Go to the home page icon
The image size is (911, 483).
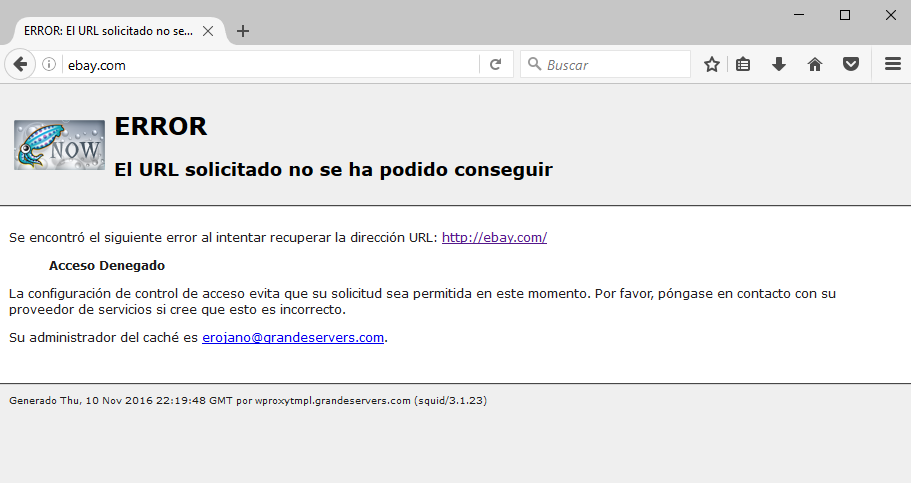point(815,64)
